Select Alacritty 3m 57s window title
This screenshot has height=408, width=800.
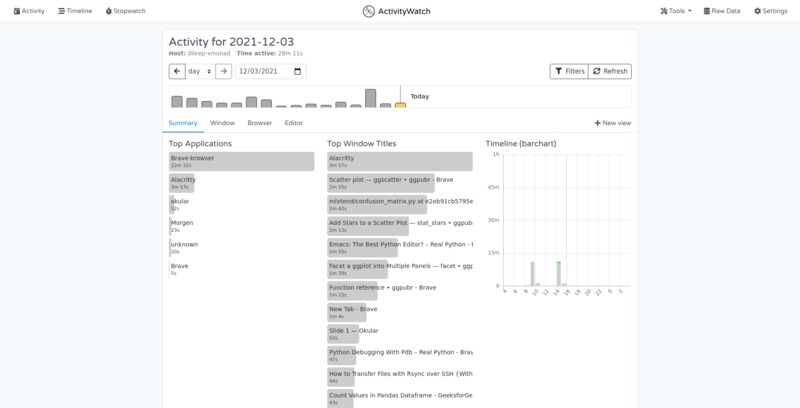pos(400,161)
